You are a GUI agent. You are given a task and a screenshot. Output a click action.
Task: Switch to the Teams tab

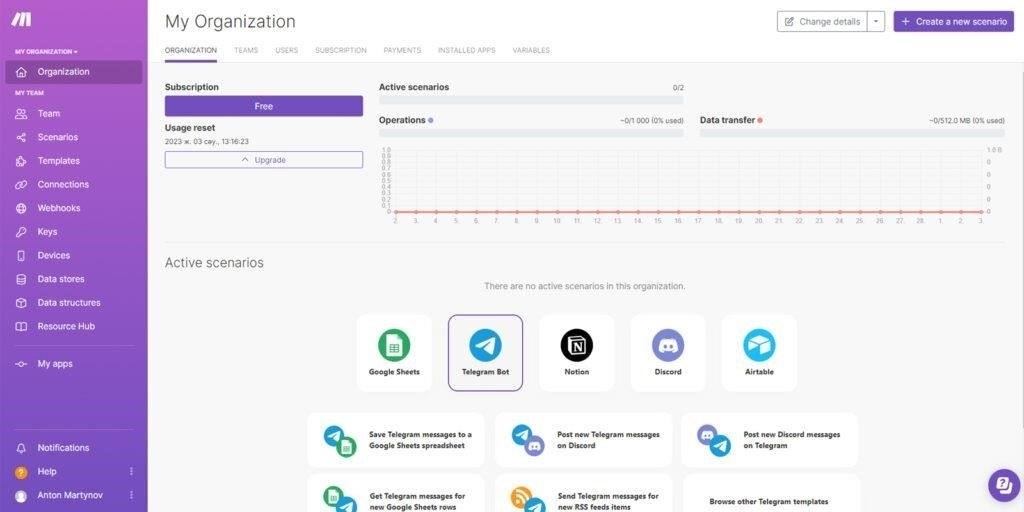pyautogui.click(x=246, y=50)
